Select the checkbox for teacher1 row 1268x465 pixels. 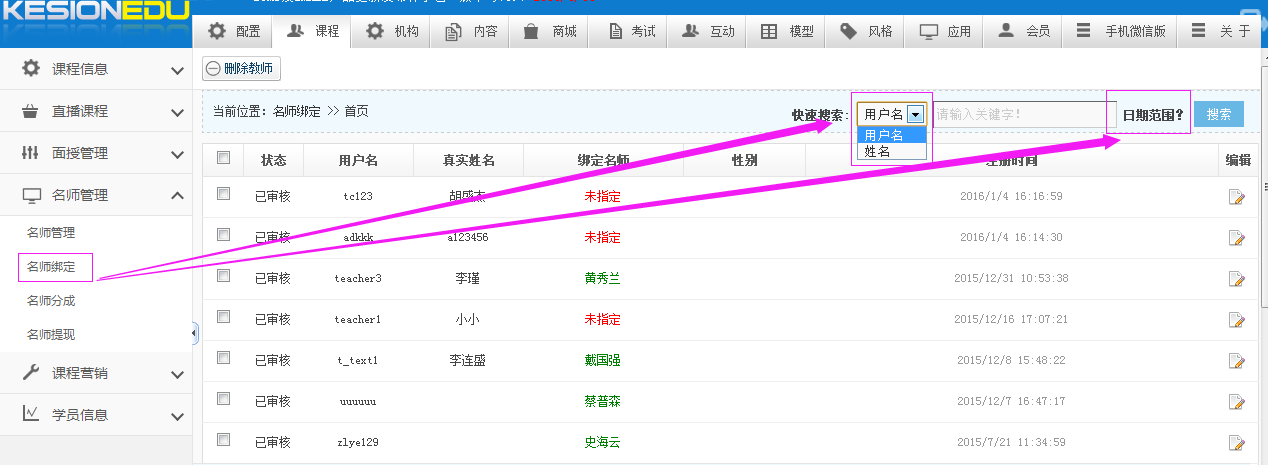coord(223,317)
